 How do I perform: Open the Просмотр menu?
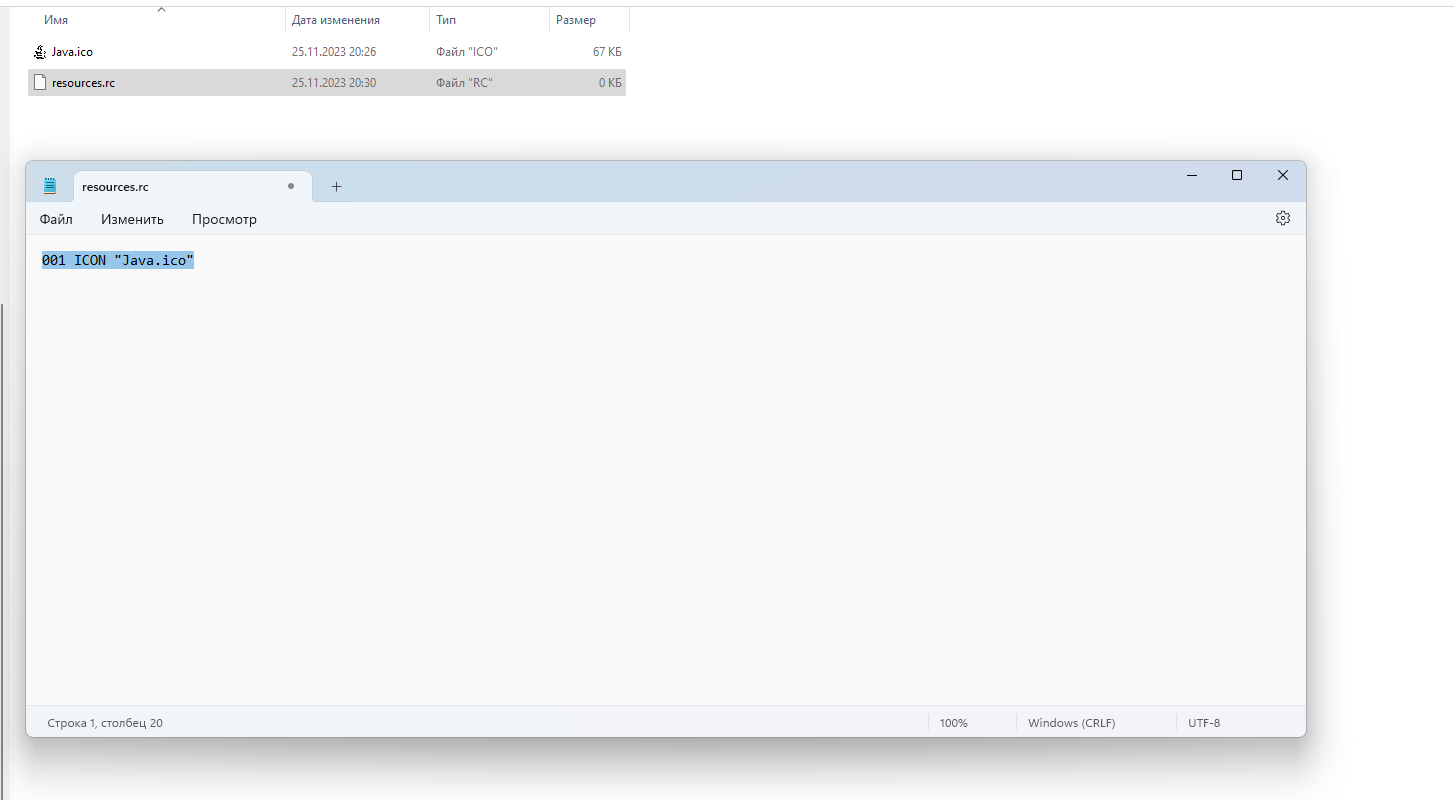click(224, 219)
